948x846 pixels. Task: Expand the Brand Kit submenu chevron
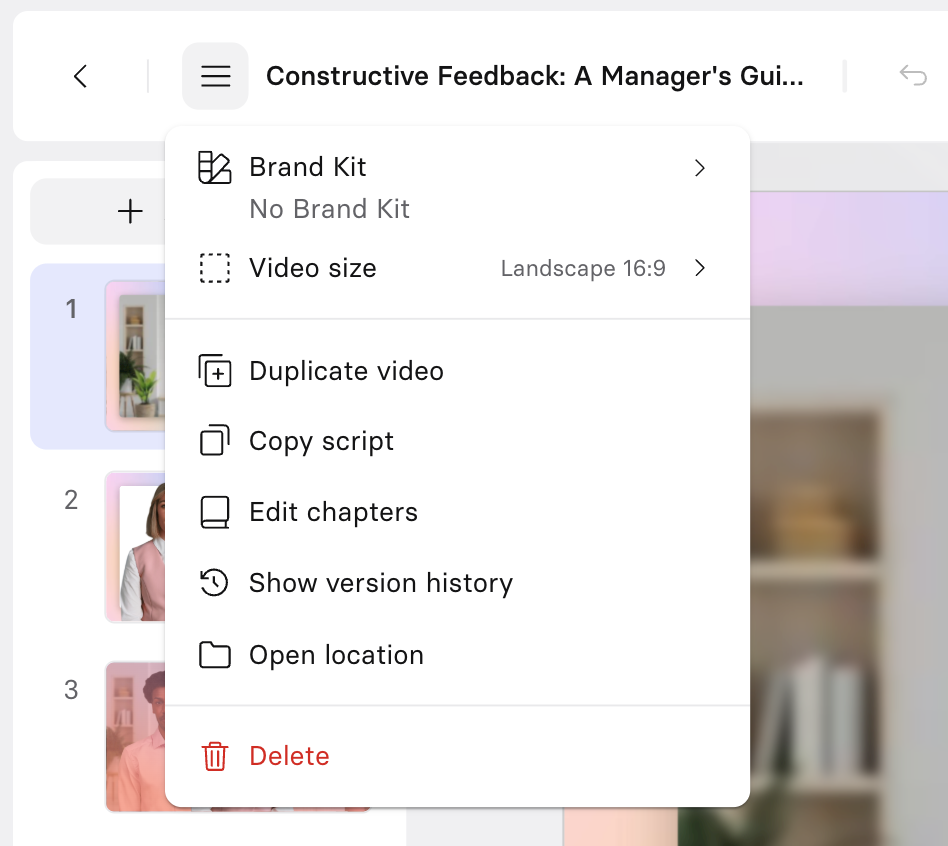[700, 168]
